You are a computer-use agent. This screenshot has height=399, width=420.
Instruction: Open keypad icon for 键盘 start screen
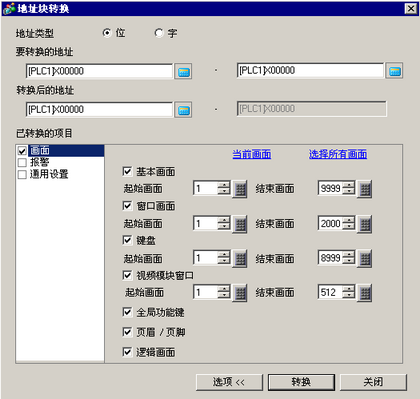(x=240, y=259)
